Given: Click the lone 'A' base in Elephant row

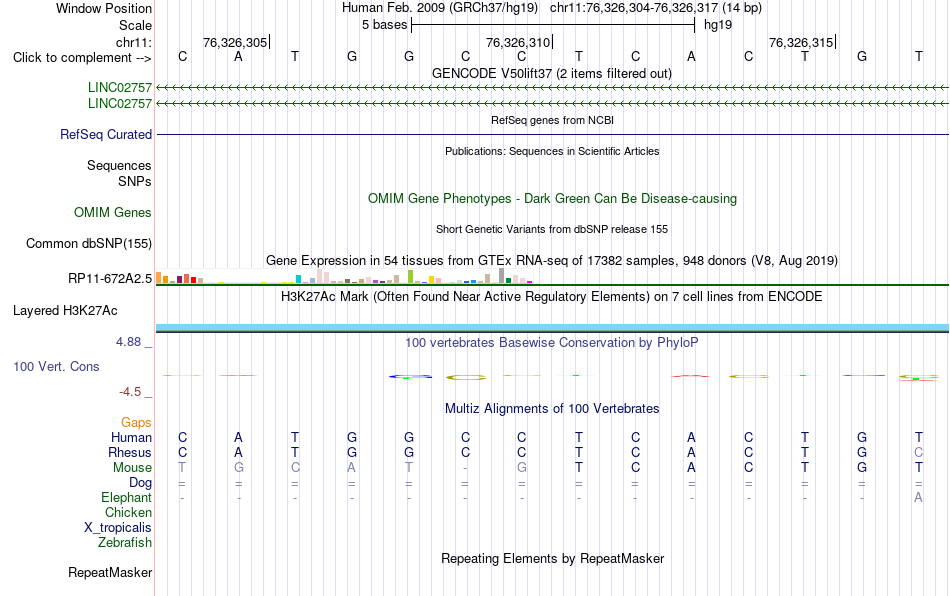Looking at the screenshot, I should point(918,497).
